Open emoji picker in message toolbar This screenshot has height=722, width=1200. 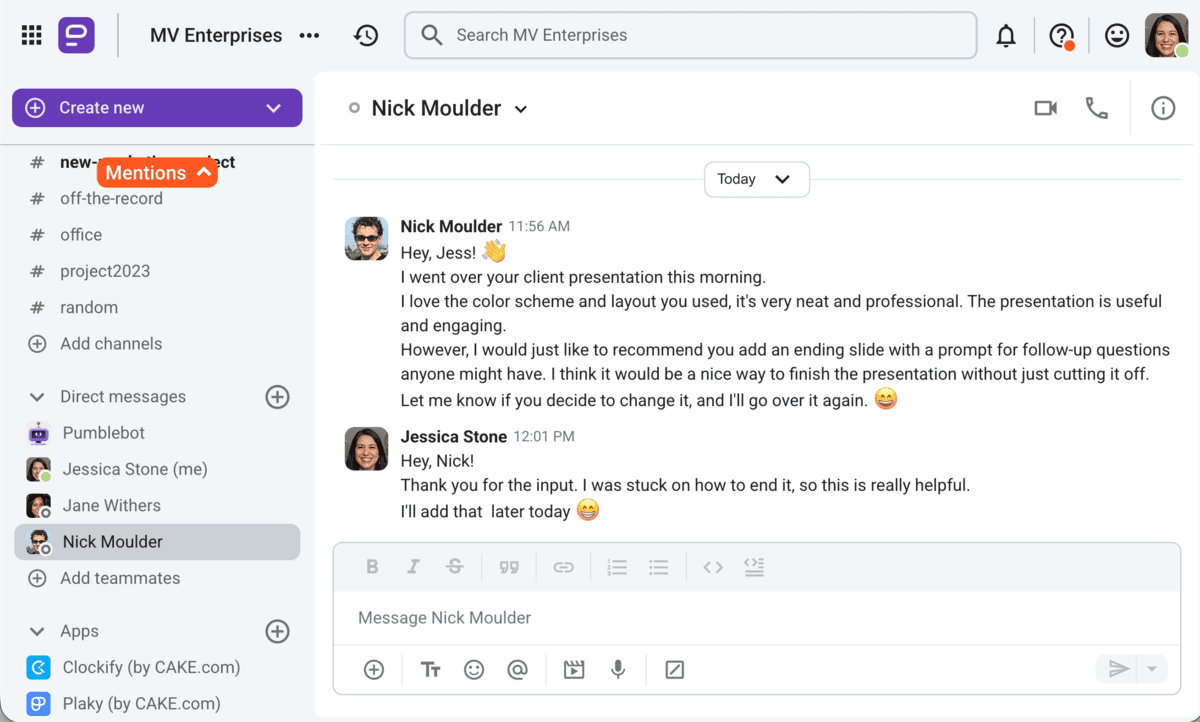[x=474, y=669]
